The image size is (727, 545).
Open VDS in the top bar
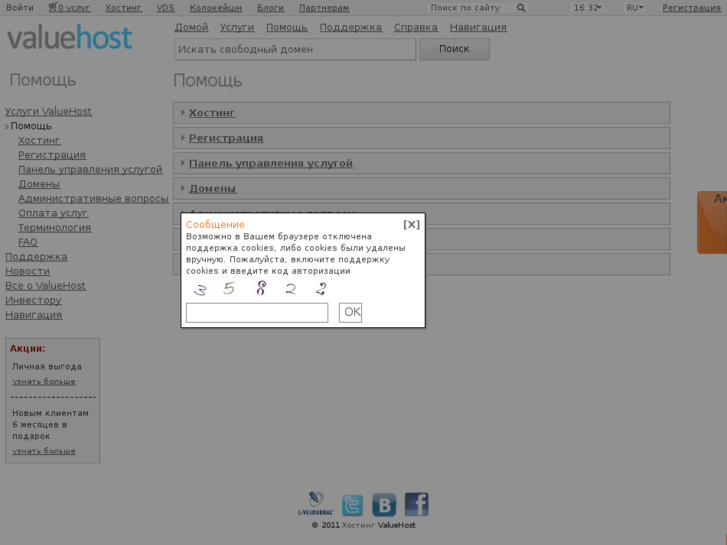[166, 8]
